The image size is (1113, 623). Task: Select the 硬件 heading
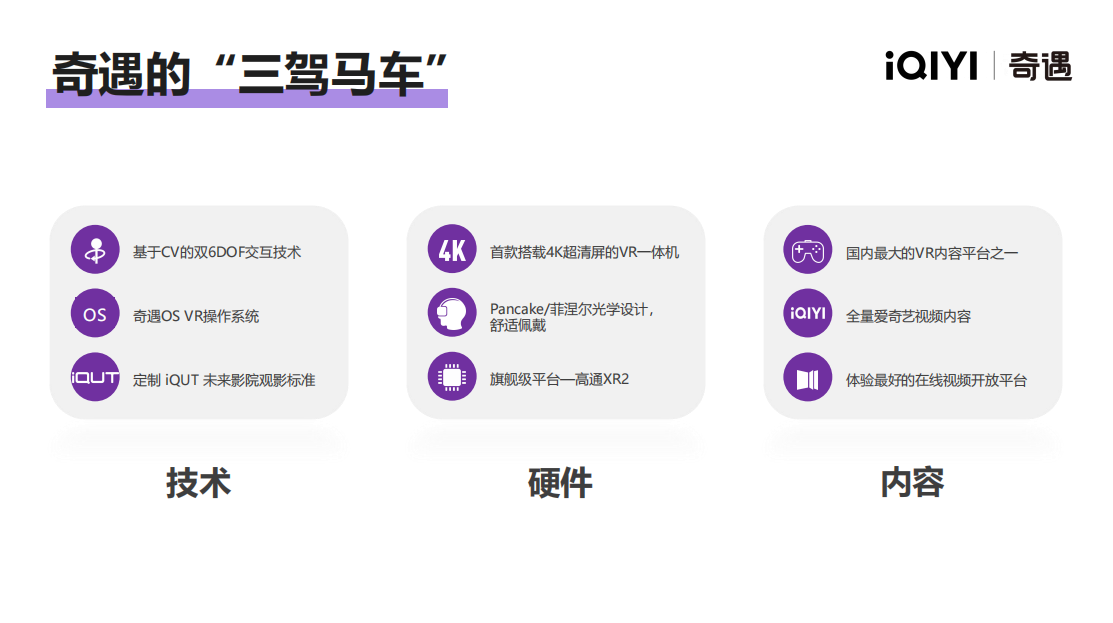pos(560,483)
